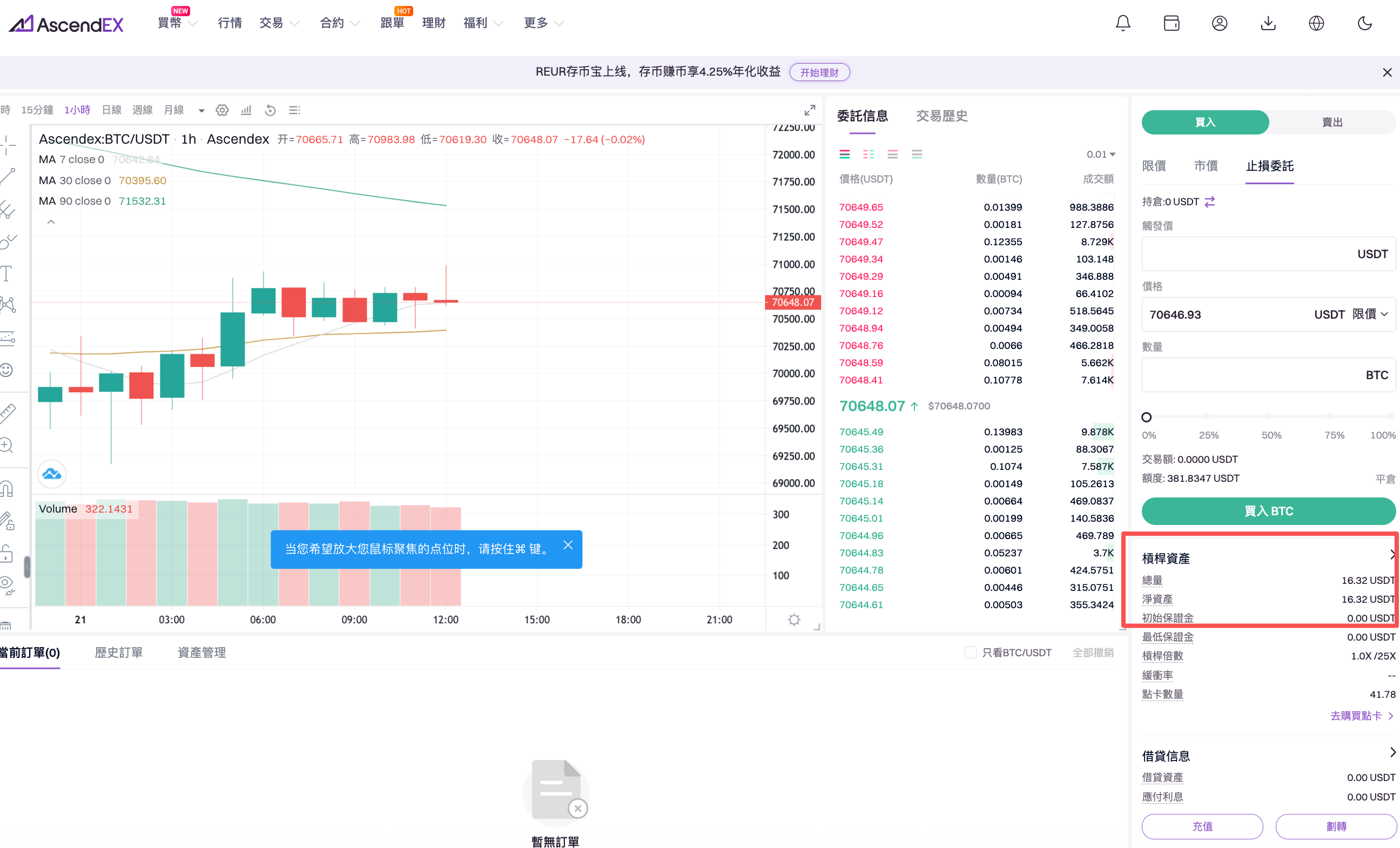Click the position swap arrows icon
This screenshot has height=848, width=1400.
pyautogui.click(x=1210, y=202)
